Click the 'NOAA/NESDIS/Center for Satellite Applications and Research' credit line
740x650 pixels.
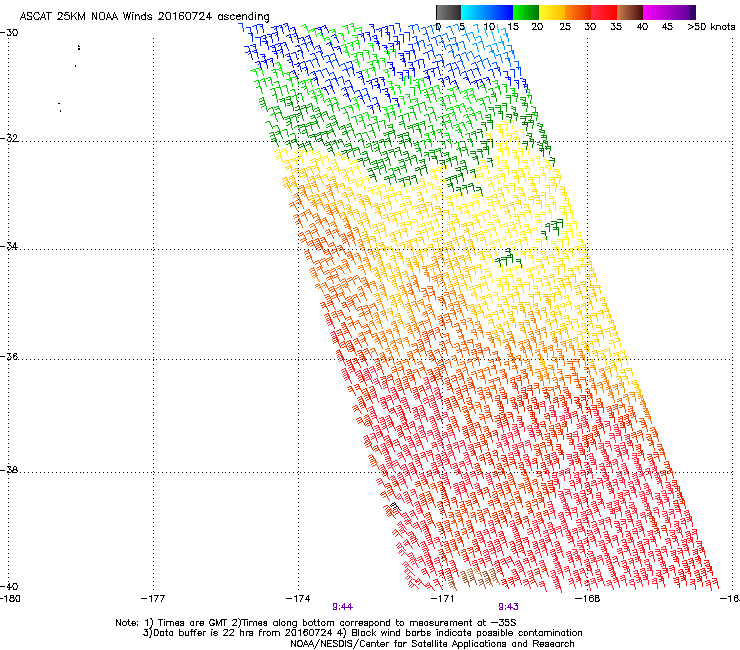[x=432, y=644]
